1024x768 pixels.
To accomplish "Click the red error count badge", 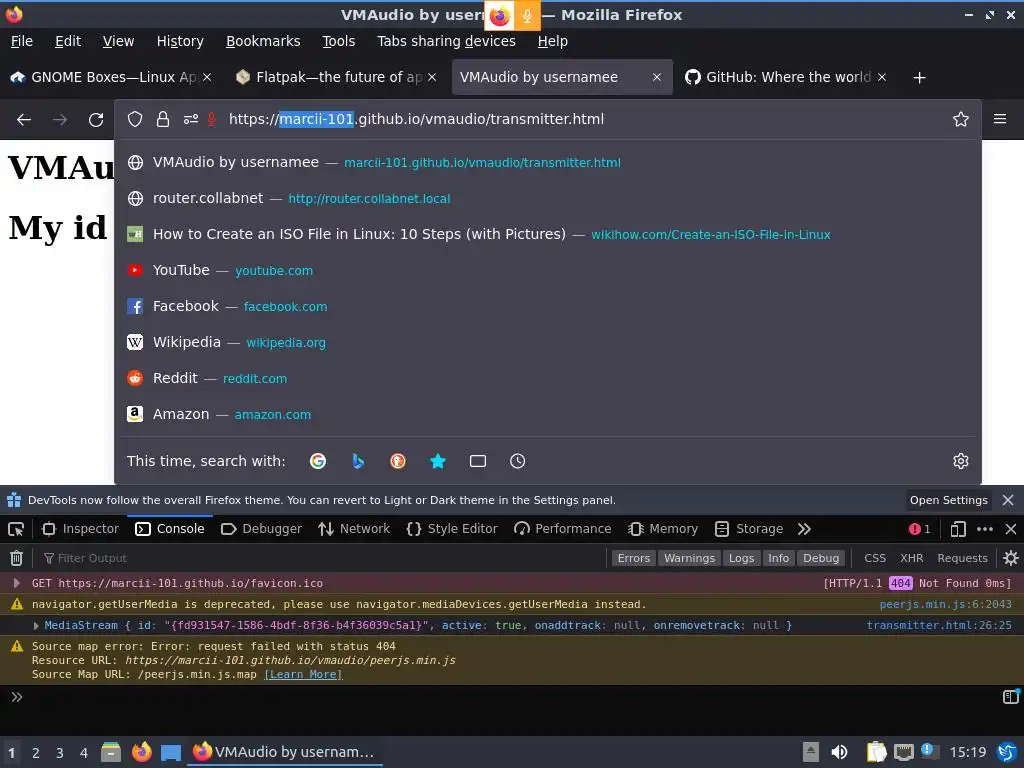I will (x=920, y=529).
